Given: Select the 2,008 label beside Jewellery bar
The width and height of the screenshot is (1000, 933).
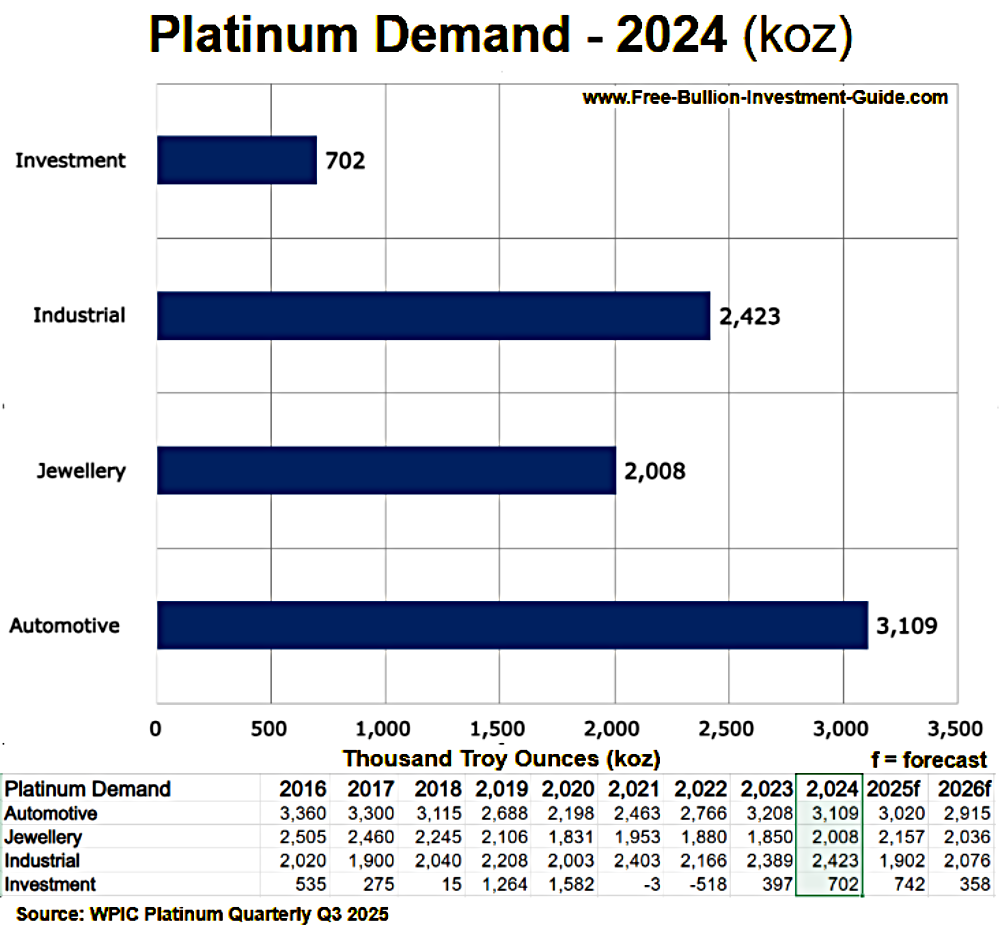Looking at the screenshot, I should click(x=657, y=470).
